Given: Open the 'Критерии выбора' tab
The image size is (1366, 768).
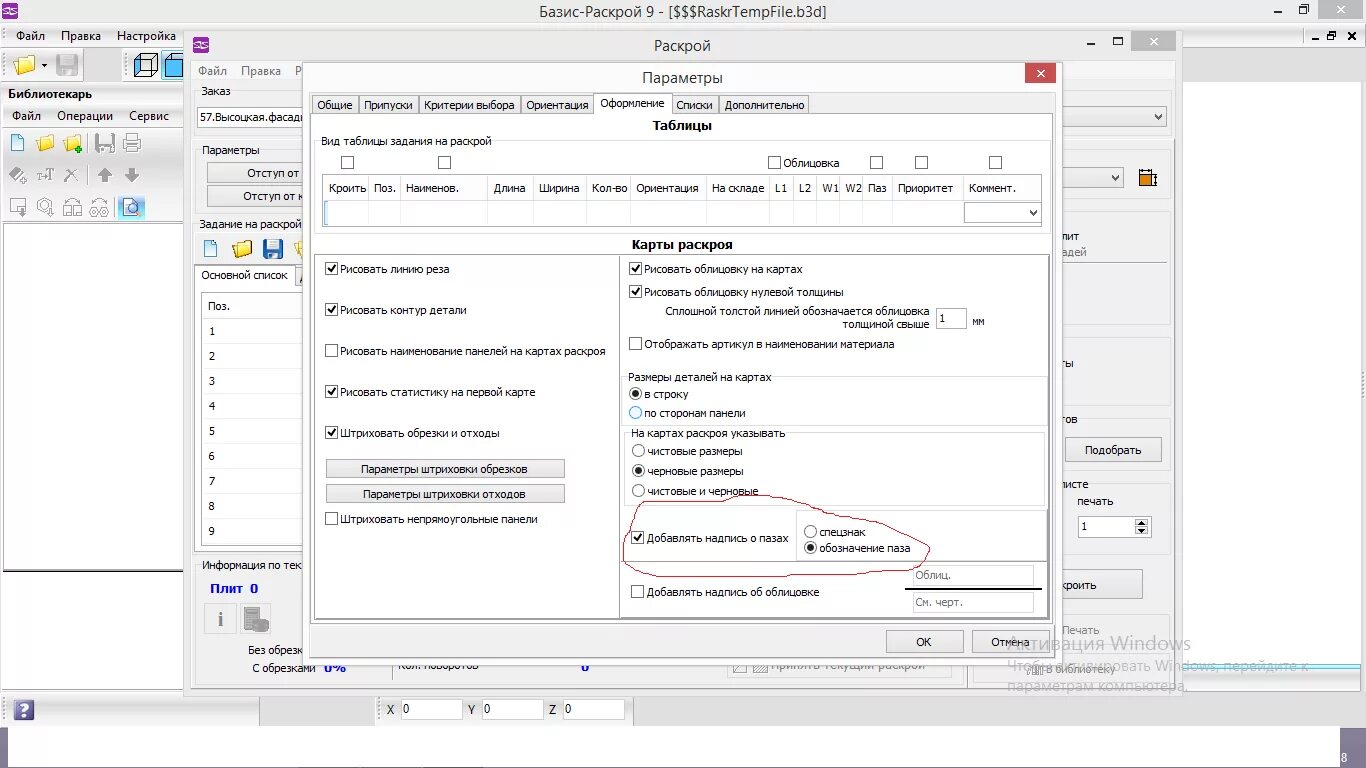Looking at the screenshot, I should (x=469, y=105).
